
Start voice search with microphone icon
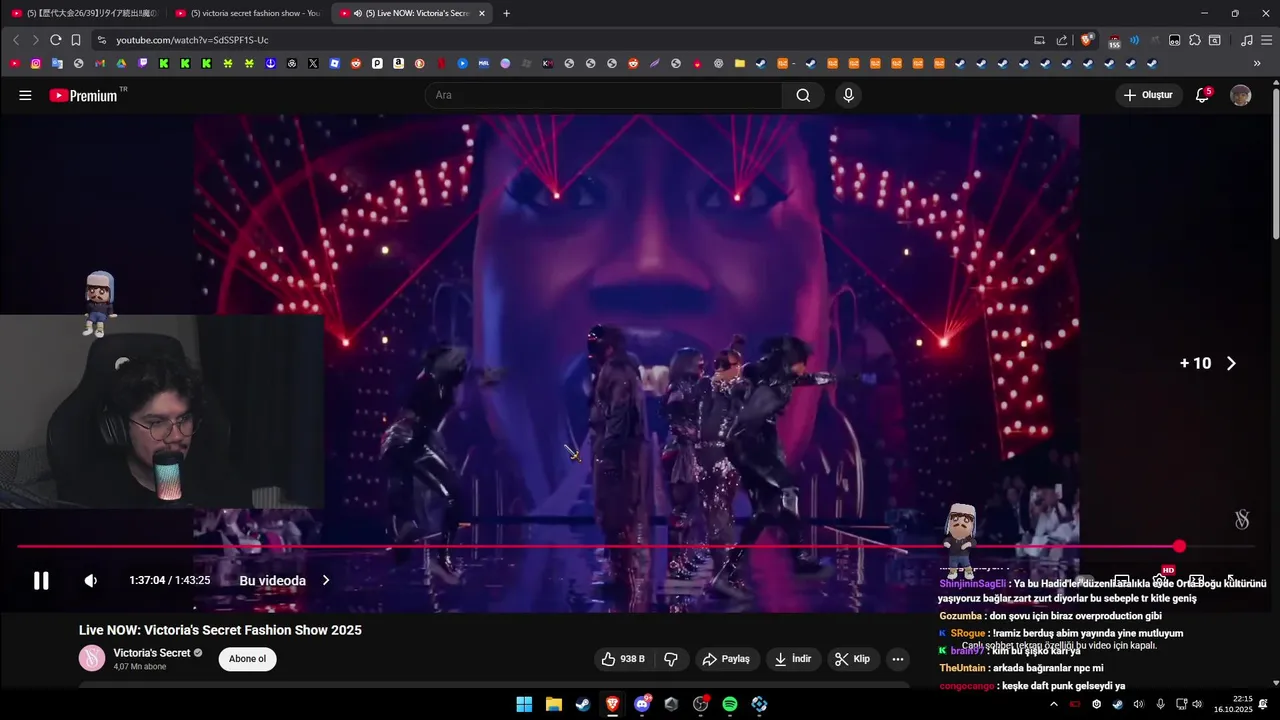click(x=848, y=95)
